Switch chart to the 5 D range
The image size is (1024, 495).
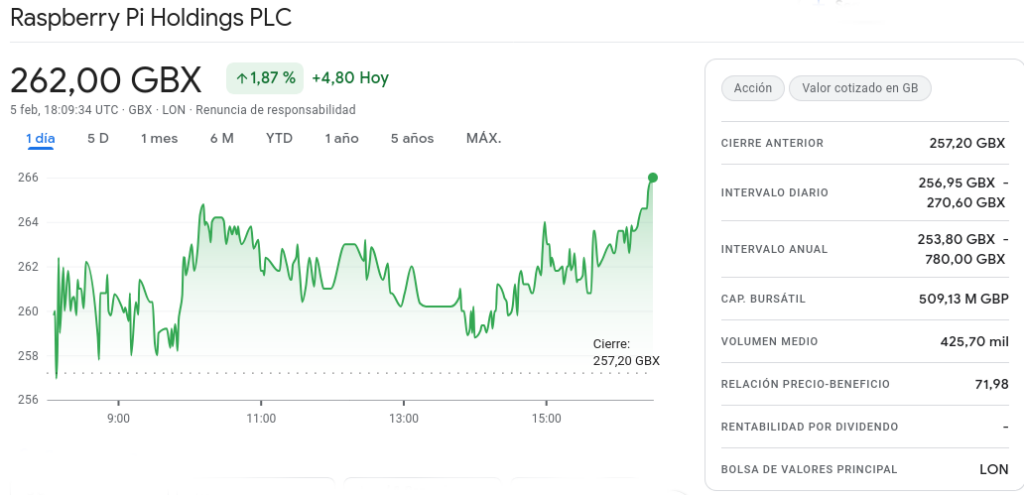pos(98,138)
